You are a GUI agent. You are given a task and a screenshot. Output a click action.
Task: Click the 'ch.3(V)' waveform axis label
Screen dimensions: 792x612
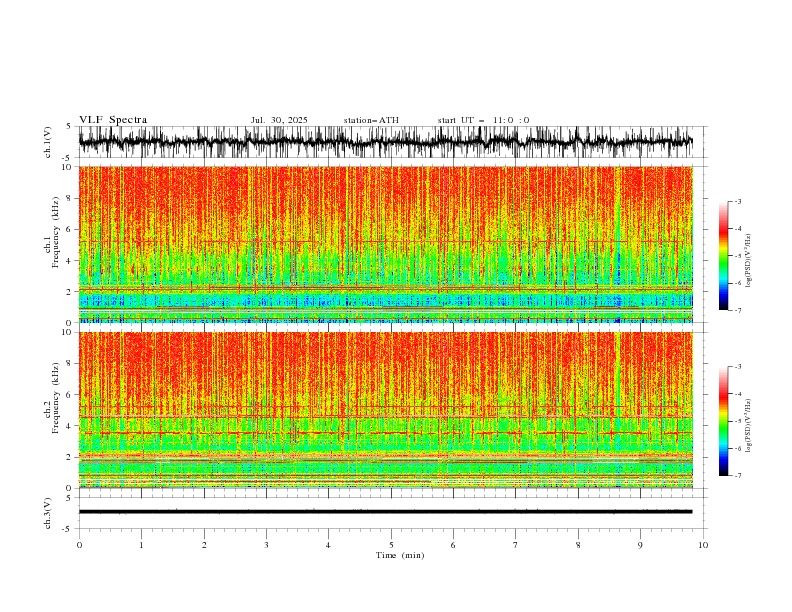48,513
